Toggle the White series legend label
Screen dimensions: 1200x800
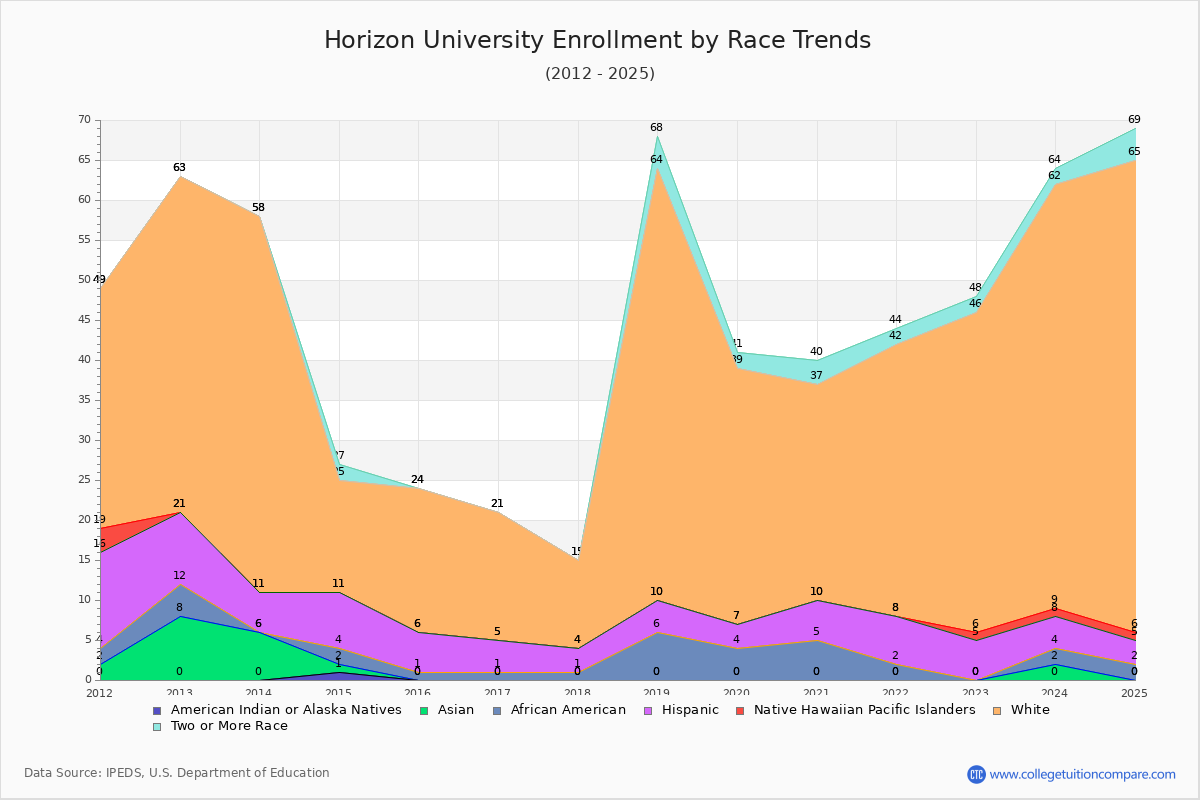tap(1030, 710)
